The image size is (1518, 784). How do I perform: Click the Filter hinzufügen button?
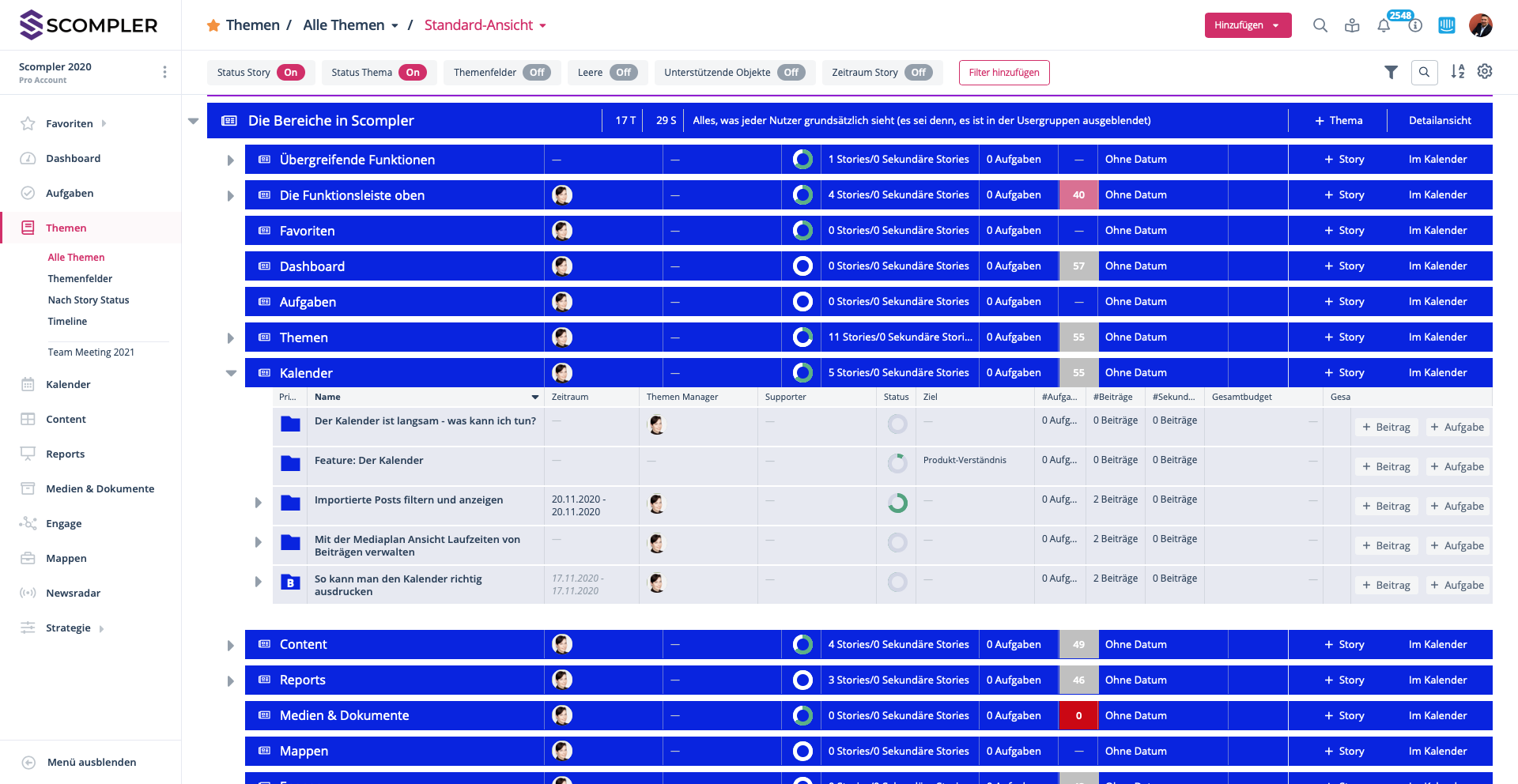click(x=1004, y=73)
